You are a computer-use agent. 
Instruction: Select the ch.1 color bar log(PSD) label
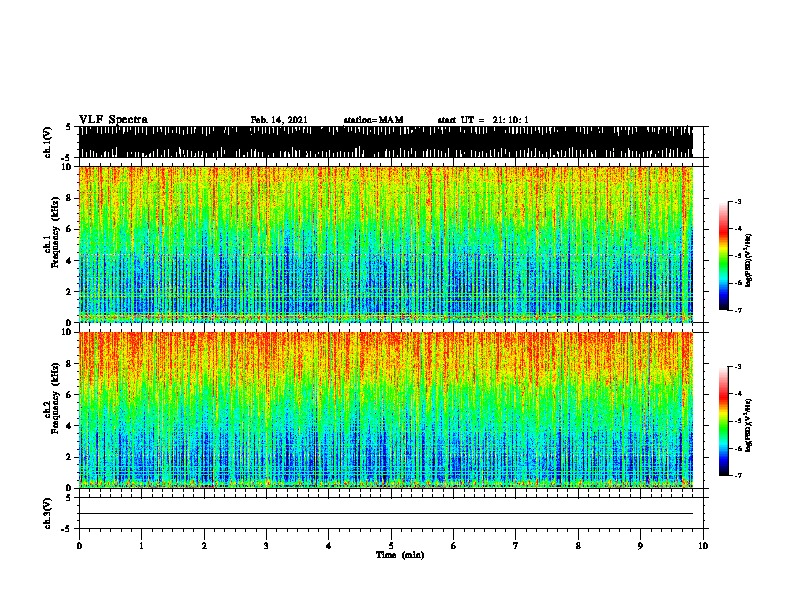pyautogui.click(x=748, y=260)
